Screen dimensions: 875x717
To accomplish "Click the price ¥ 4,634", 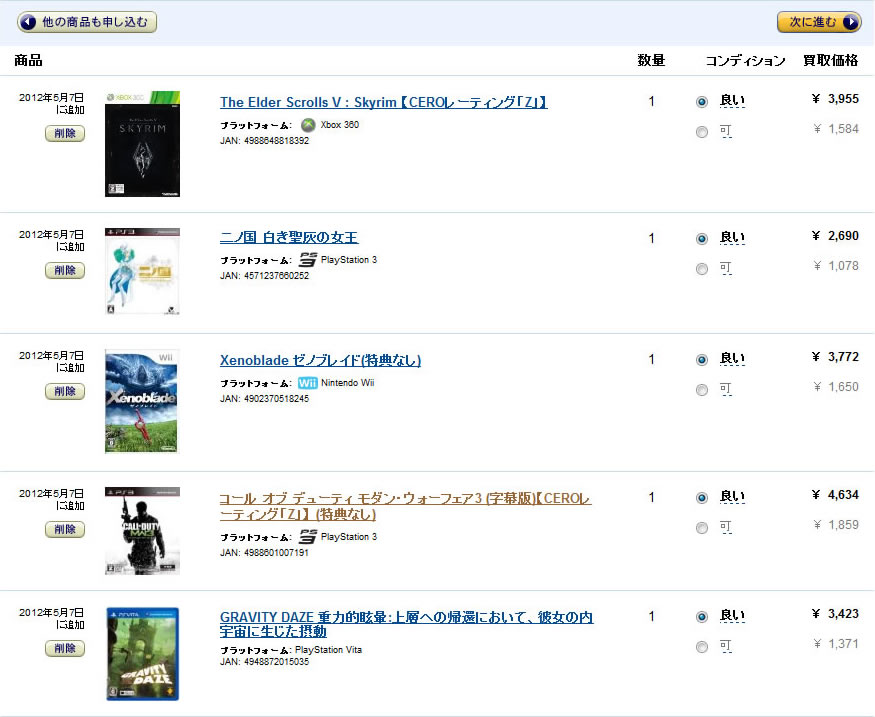I will (835, 494).
